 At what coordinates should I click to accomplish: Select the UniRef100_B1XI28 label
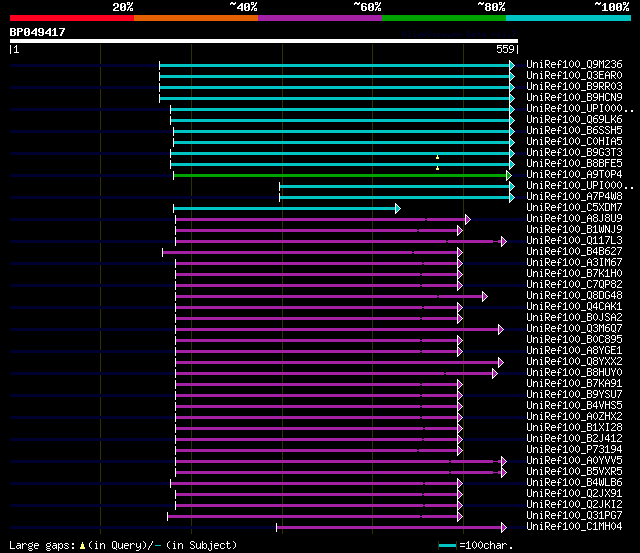coord(574,428)
